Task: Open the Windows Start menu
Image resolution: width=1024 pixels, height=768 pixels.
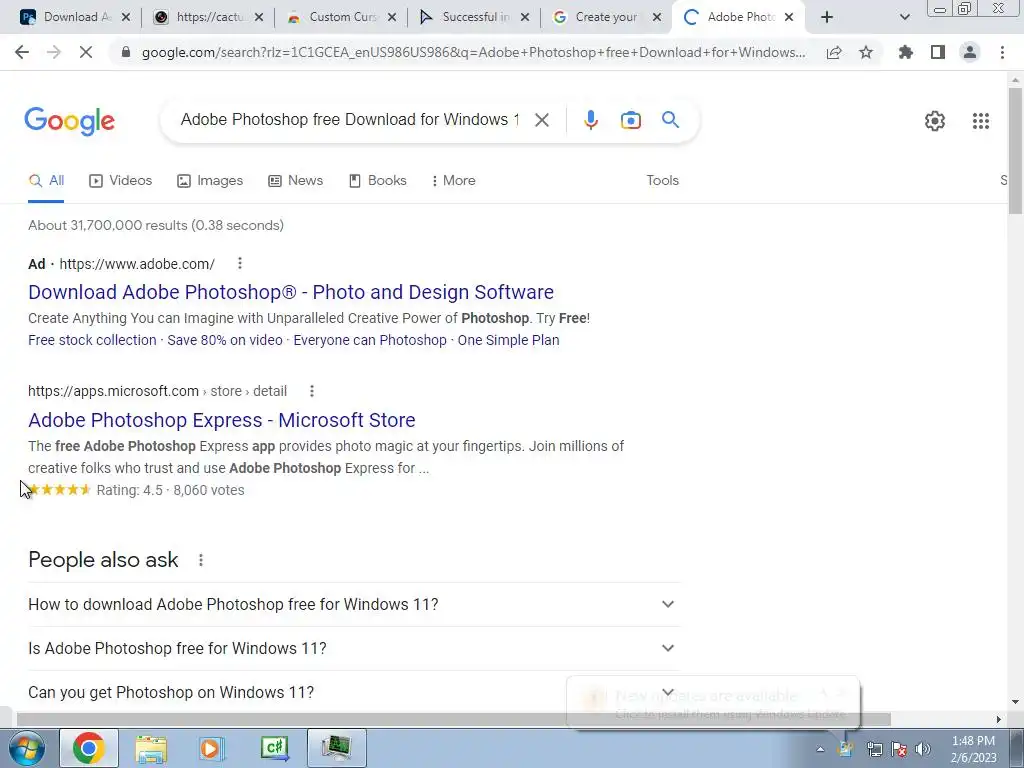Action: click(x=26, y=748)
